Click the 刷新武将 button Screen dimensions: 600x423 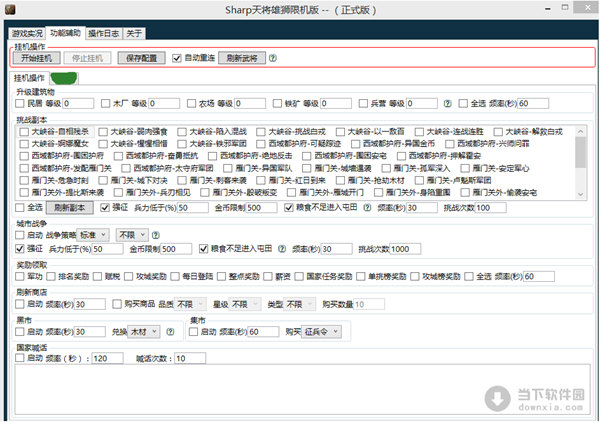pos(242,58)
